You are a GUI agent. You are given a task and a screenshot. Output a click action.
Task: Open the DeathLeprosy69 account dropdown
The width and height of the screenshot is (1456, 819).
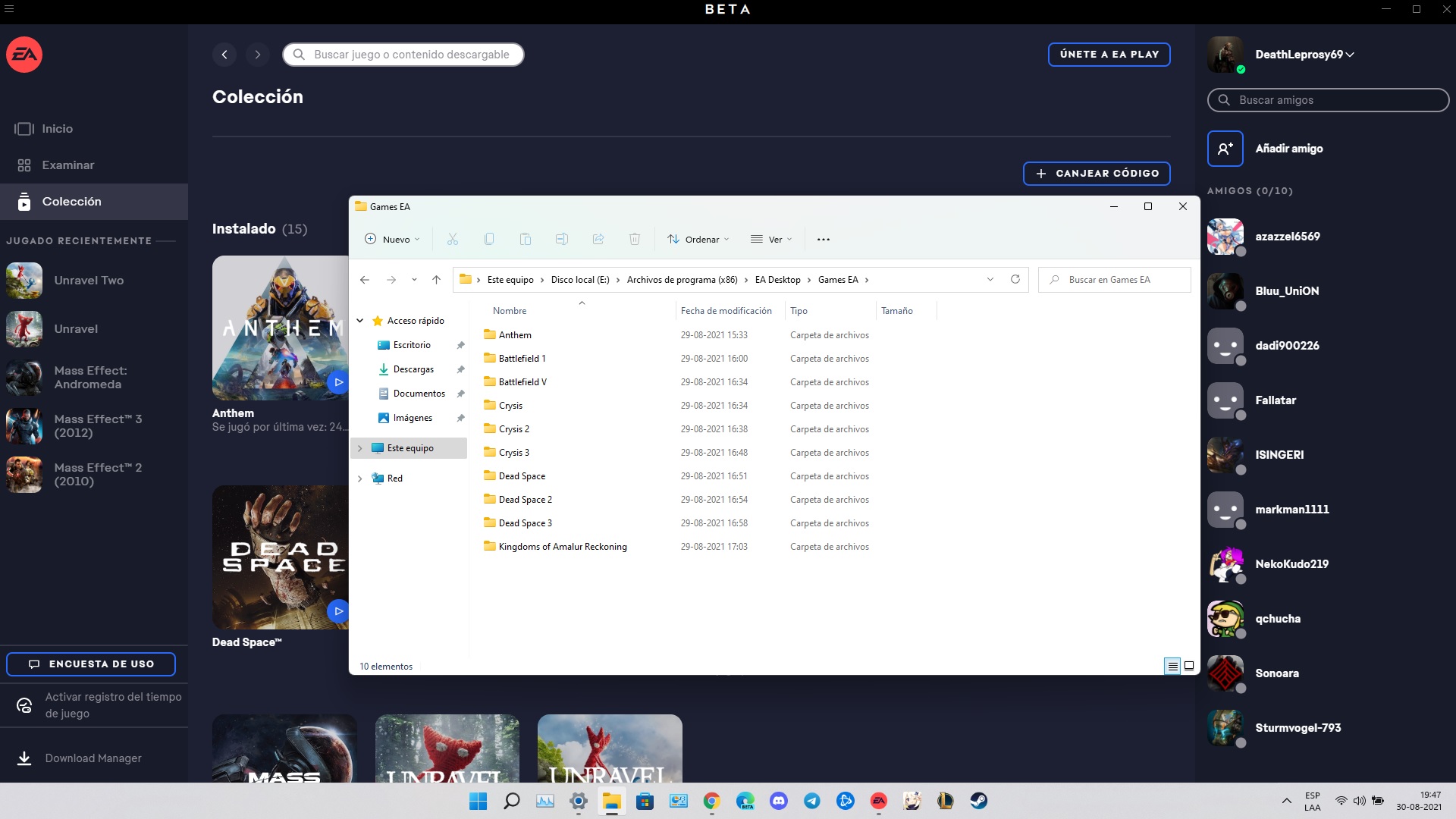point(1304,55)
